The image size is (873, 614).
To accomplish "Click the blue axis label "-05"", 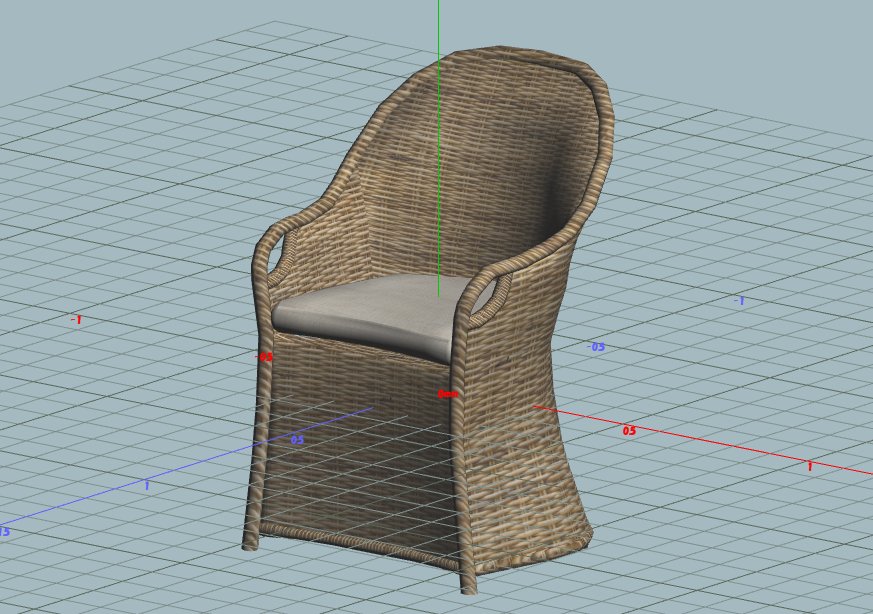I will click(596, 347).
